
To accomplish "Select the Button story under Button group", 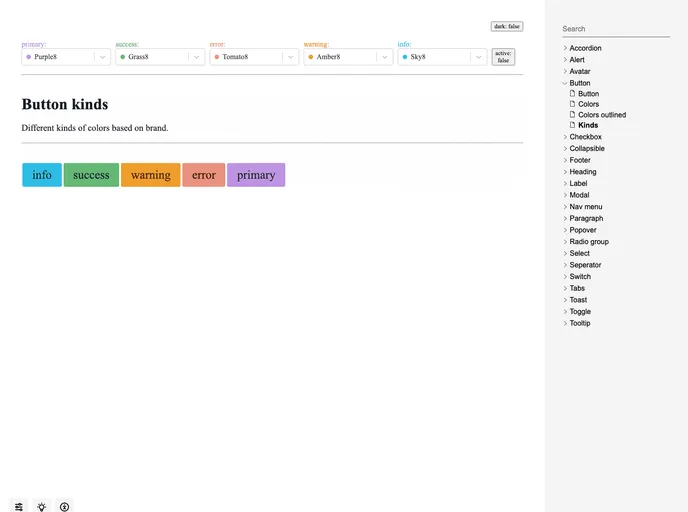I will pos(588,93).
